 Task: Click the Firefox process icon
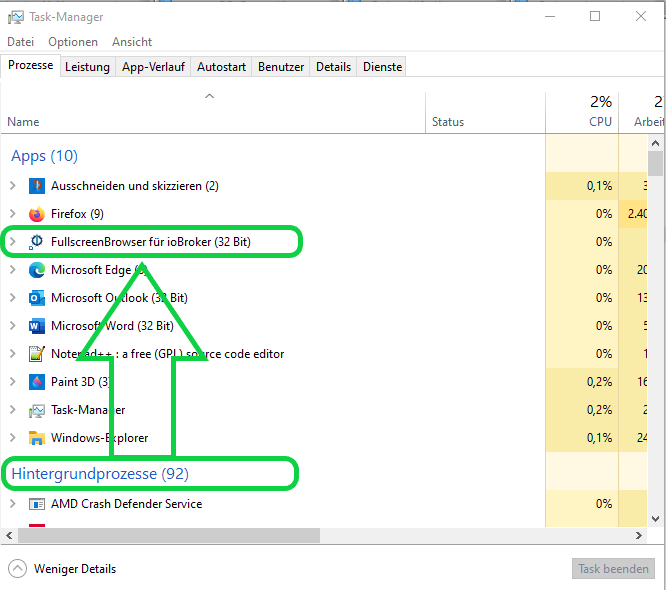(37, 214)
